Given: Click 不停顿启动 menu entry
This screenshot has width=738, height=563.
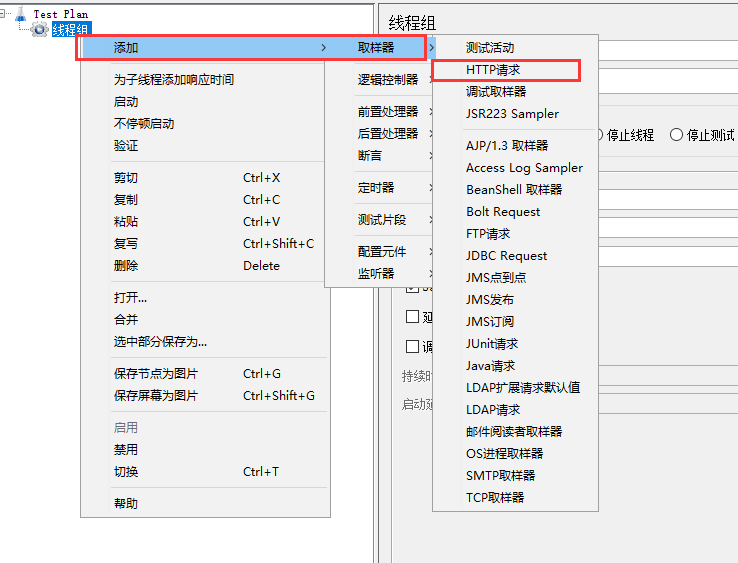Looking at the screenshot, I should pos(204,124).
